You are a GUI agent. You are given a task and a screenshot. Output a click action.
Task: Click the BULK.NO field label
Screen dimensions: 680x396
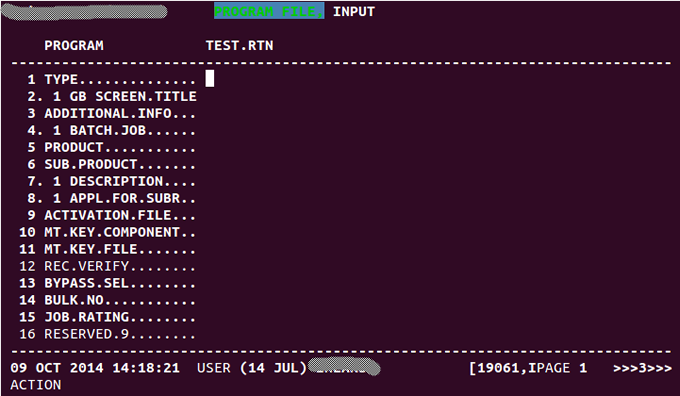pos(74,300)
